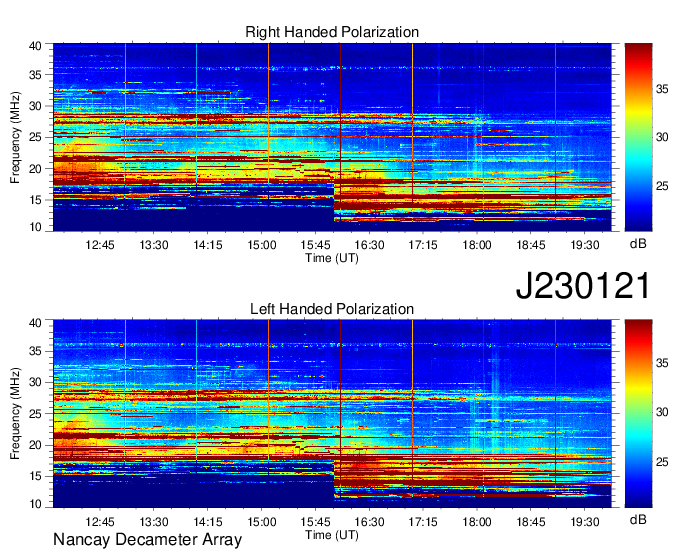Click 15:00 tick label under Left Handed plot
680x552 pixels.
point(262,521)
